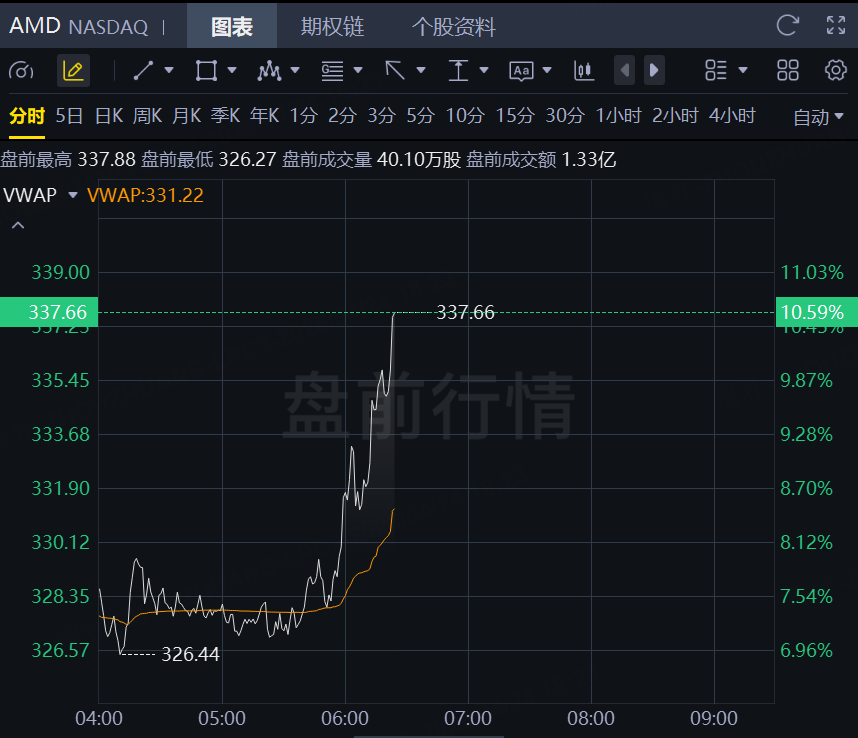Image resolution: width=858 pixels, height=738 pixels.
Task: Toggle the yellow drawing pencil tool
Action: pos(73,71)
